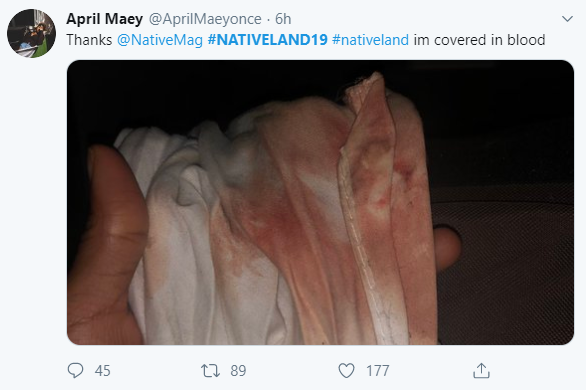Viewport: 586px width, 390px height.
Task: Open the 6h timestamp permalink
Action: click(283, 19)
